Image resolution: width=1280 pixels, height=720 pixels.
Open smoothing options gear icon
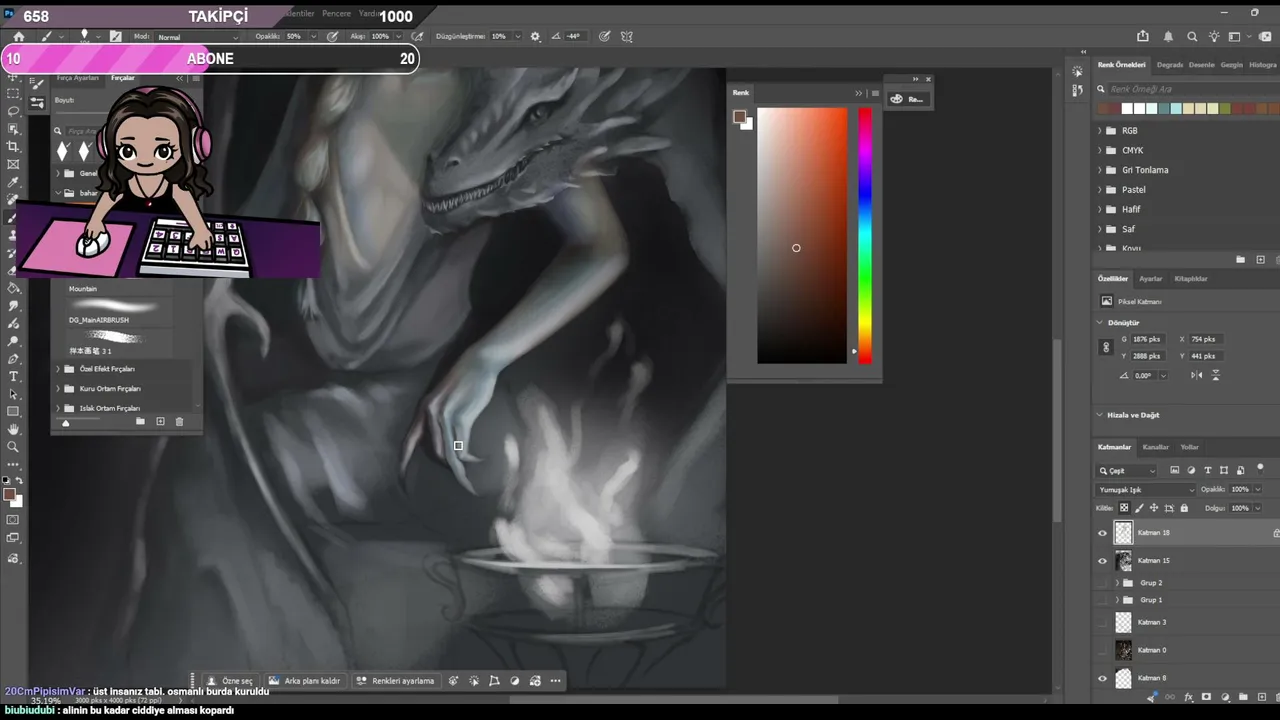pyautogui.click(x=535, y=36)
